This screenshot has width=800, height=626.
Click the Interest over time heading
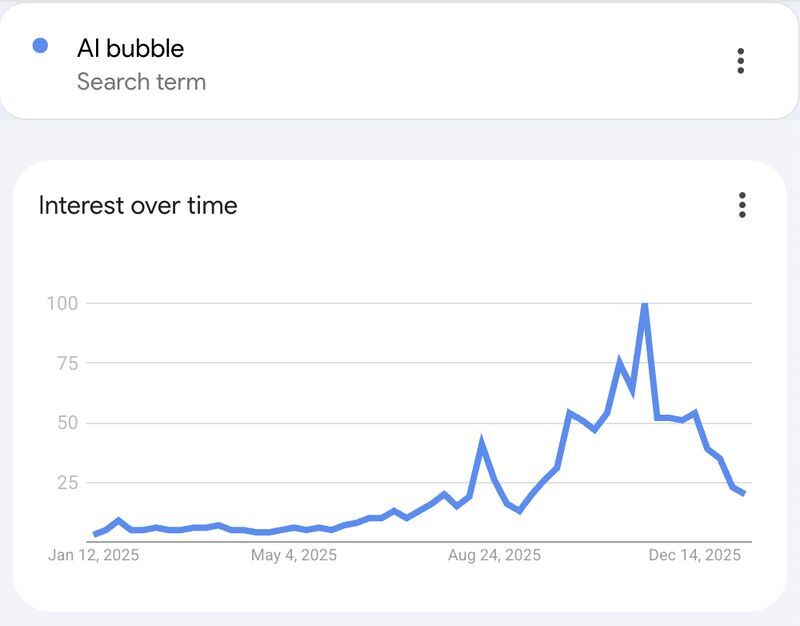pos(138,206)
